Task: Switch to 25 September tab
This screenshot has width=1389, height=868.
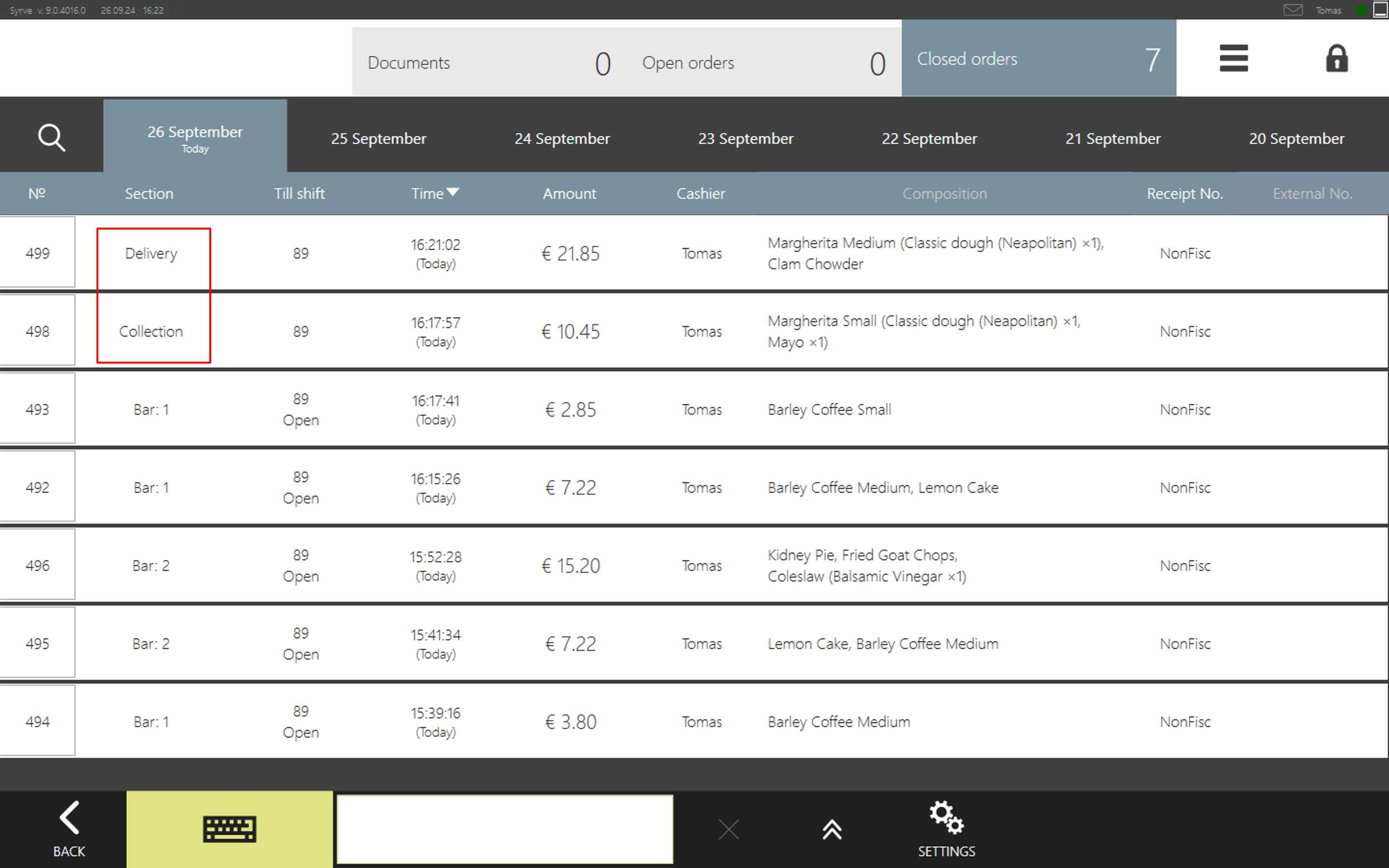Action: coord(378,138)
